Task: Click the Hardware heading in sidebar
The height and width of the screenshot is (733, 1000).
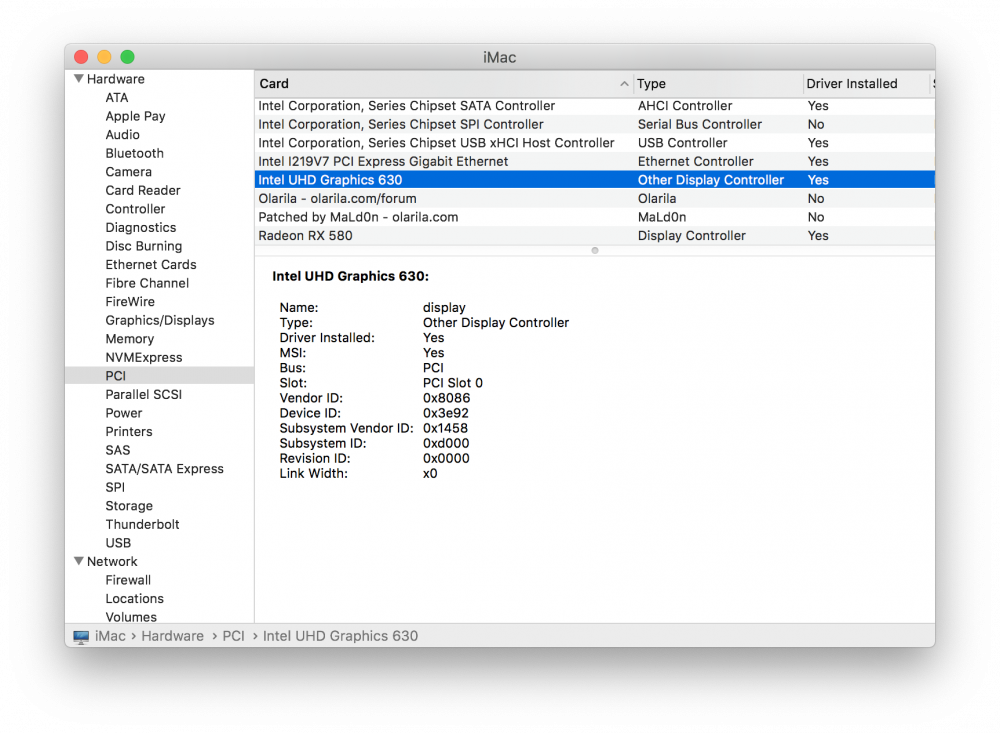Action: [x=115, y=78]
